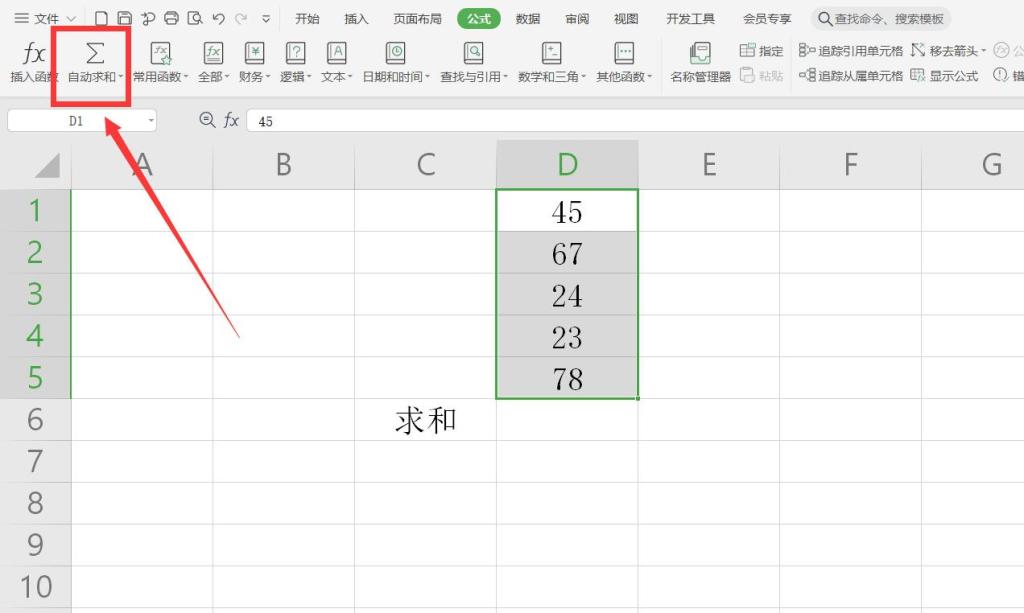Switch to the View (视图) tab
1024x613 pixels.
tap(626, 18)
